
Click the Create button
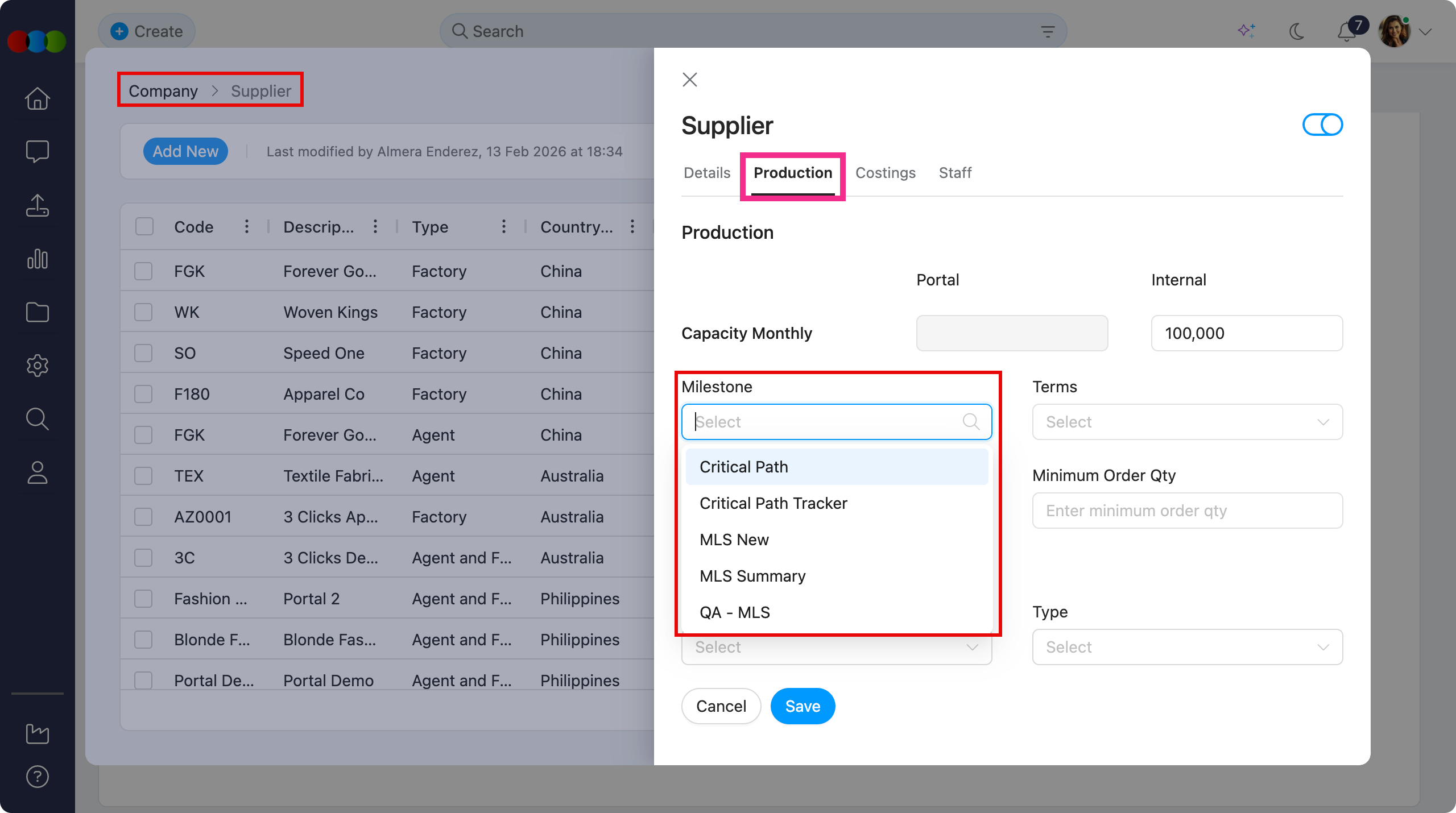(147, 31)
